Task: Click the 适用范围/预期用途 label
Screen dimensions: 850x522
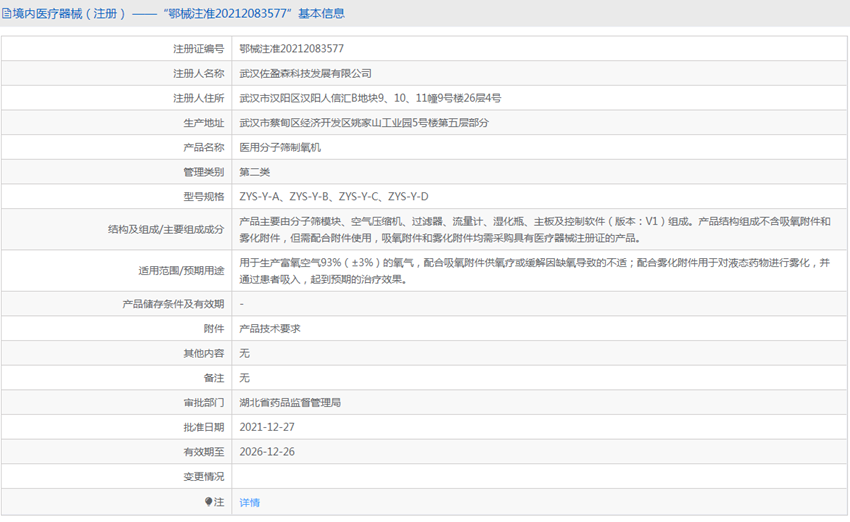Action: click(181, 270)
